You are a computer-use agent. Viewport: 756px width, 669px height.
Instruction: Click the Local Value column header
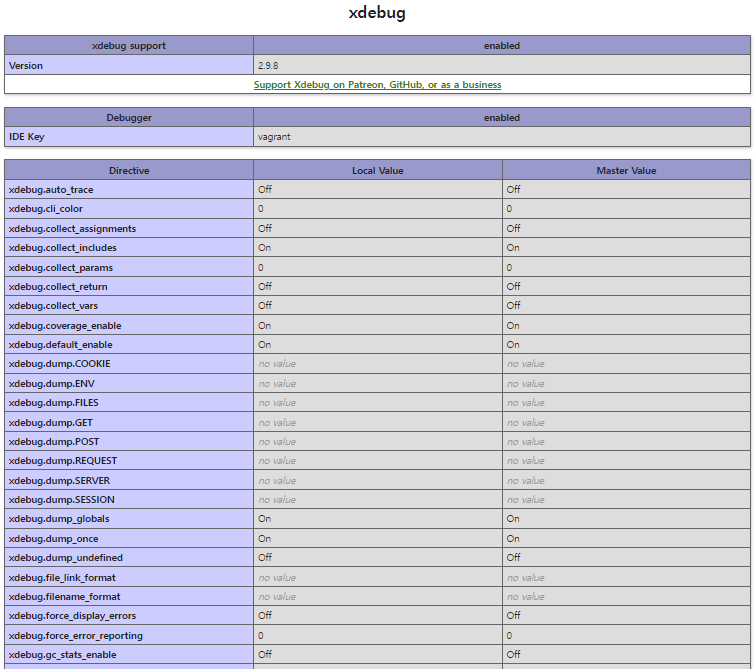[x=378, y=171]
